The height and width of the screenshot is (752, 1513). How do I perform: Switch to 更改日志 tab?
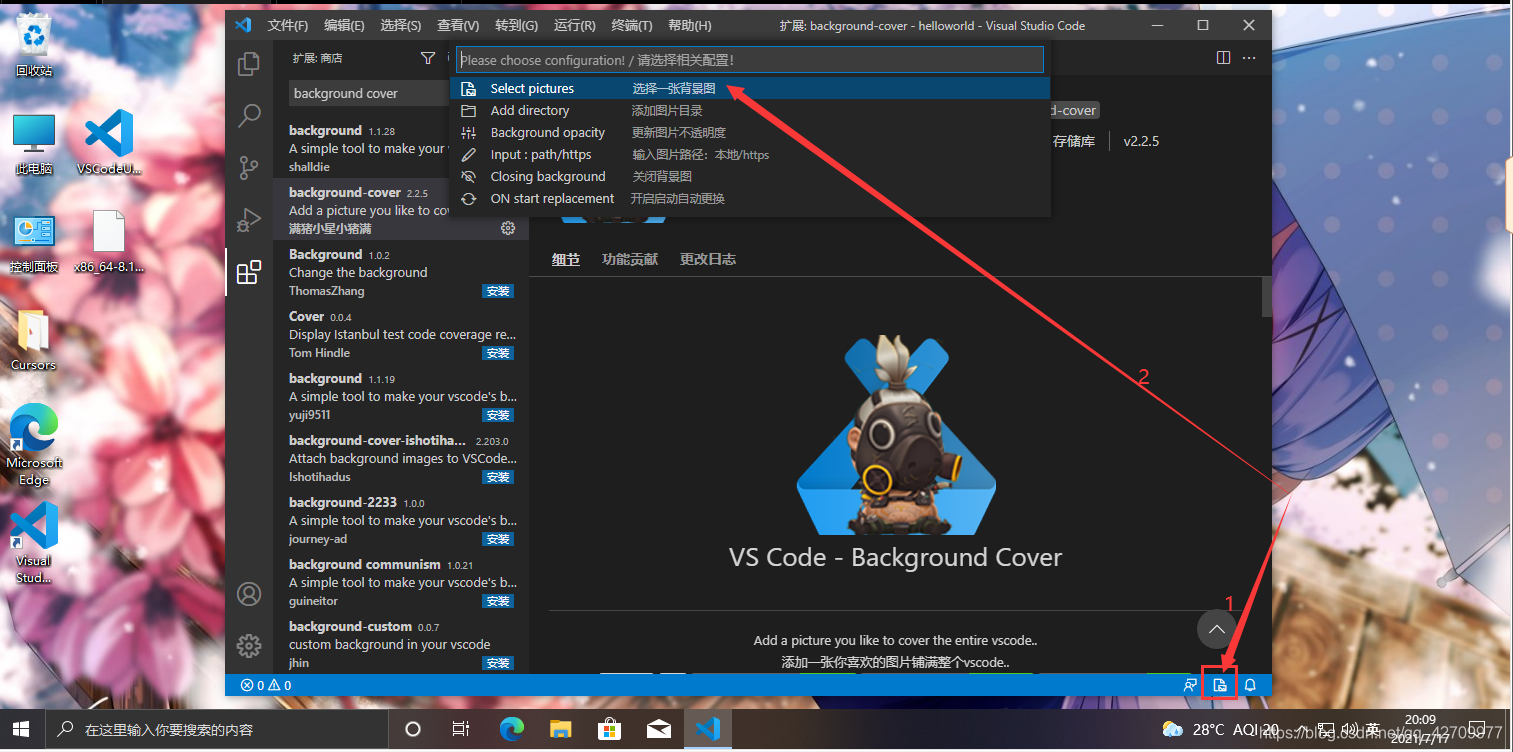click(x=708, y=259)
